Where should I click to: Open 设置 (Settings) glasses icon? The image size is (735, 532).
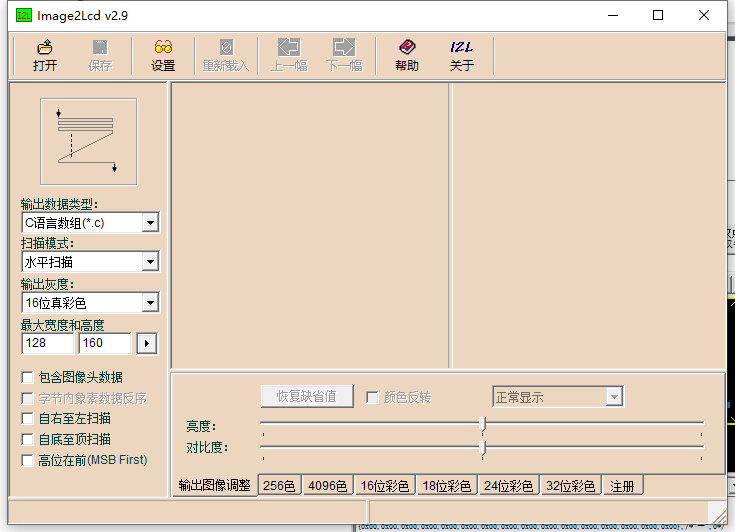click(x=163, y=47)
